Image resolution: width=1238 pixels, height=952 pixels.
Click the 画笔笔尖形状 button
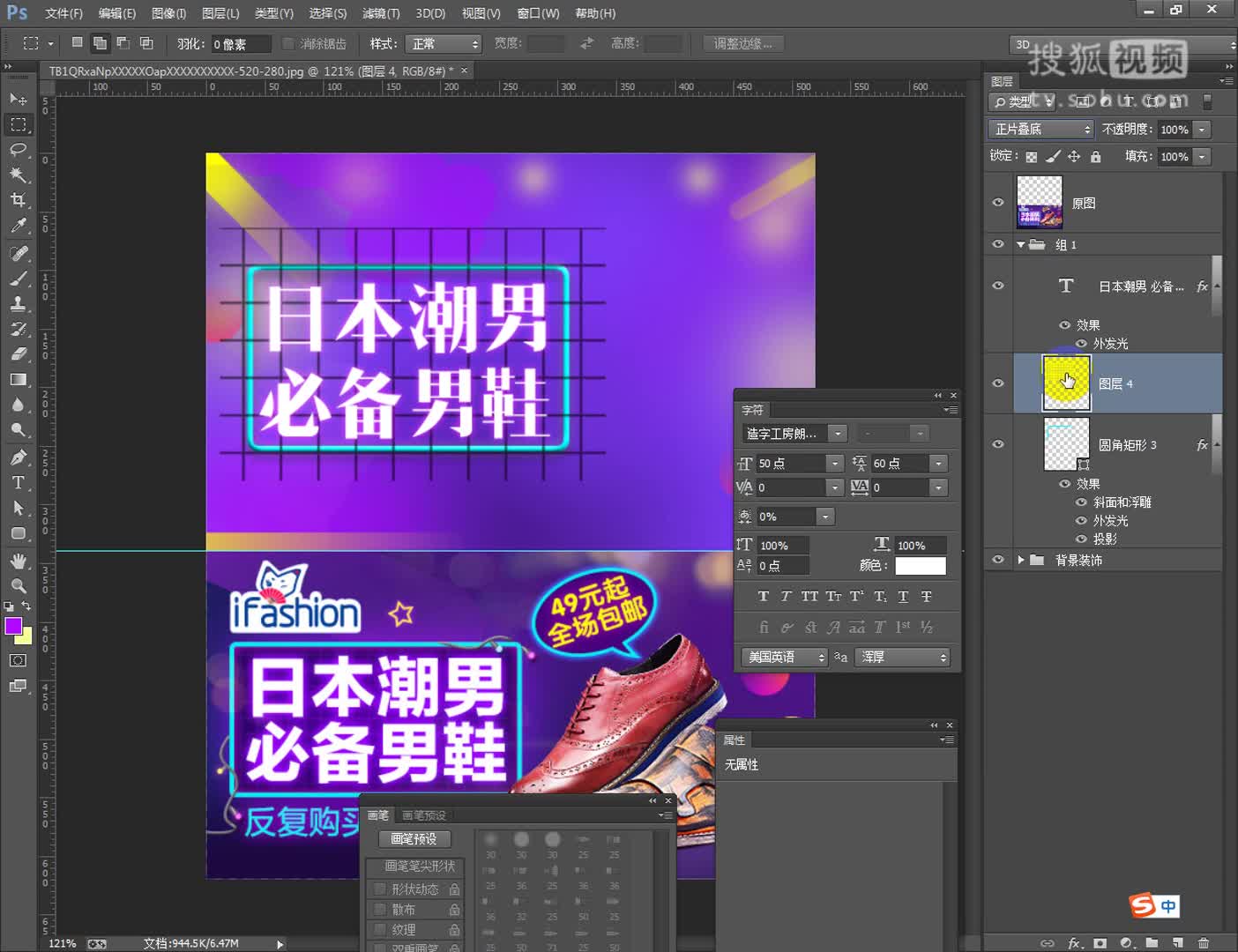[x=414, y=866]
